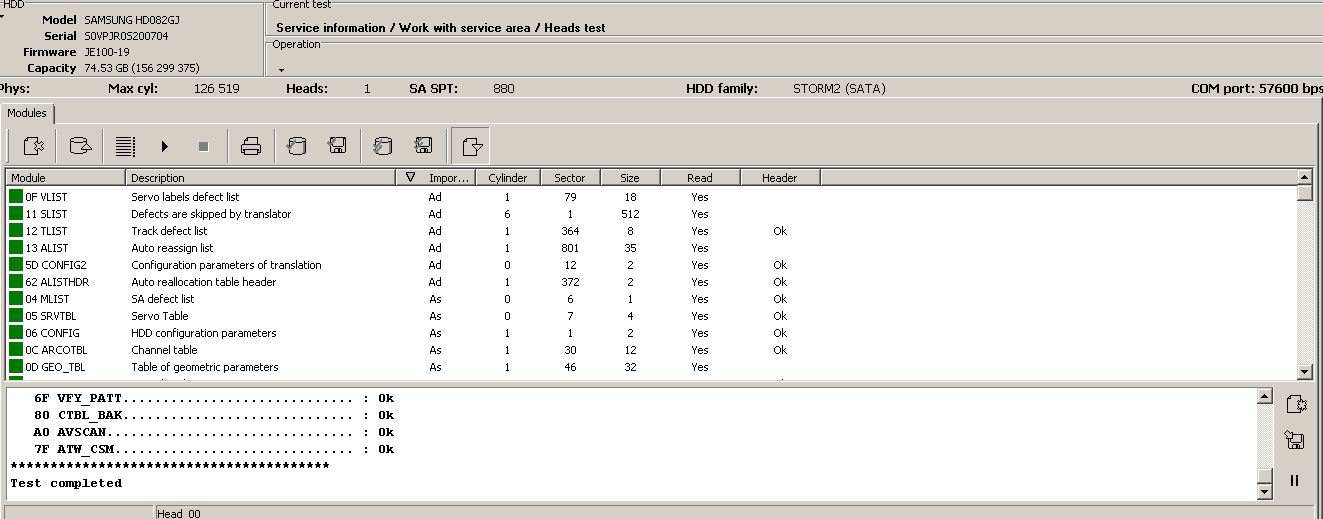Viewport: 1323px width, 519px height.
Task: Click the module list scrollbar thumb
Action: point(1304,193)
